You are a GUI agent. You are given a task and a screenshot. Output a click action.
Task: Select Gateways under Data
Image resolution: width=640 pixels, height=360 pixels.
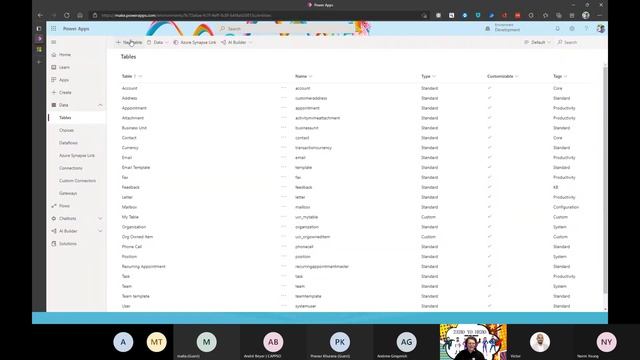(68, 193)
